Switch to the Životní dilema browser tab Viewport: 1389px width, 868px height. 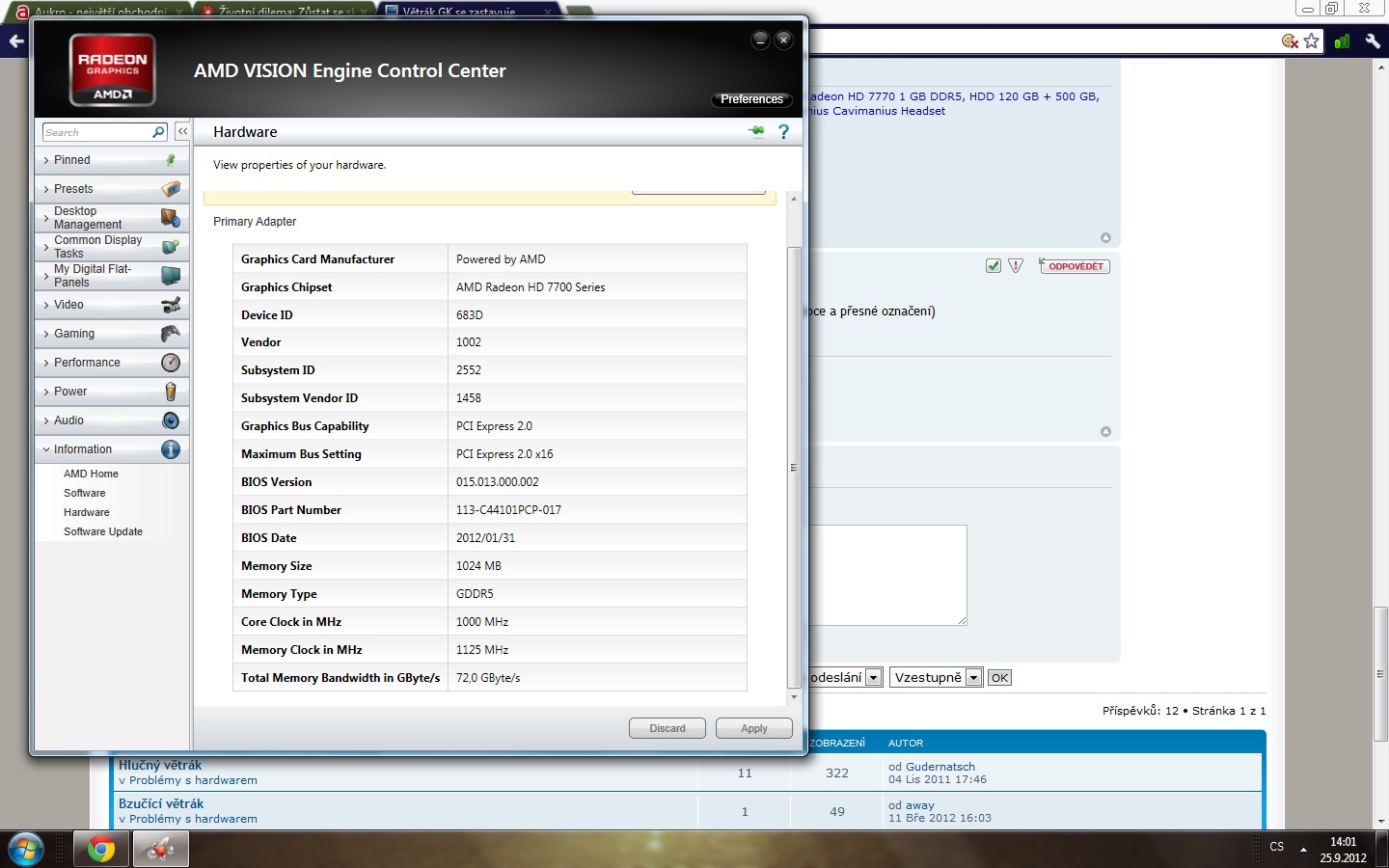point(285,11)
